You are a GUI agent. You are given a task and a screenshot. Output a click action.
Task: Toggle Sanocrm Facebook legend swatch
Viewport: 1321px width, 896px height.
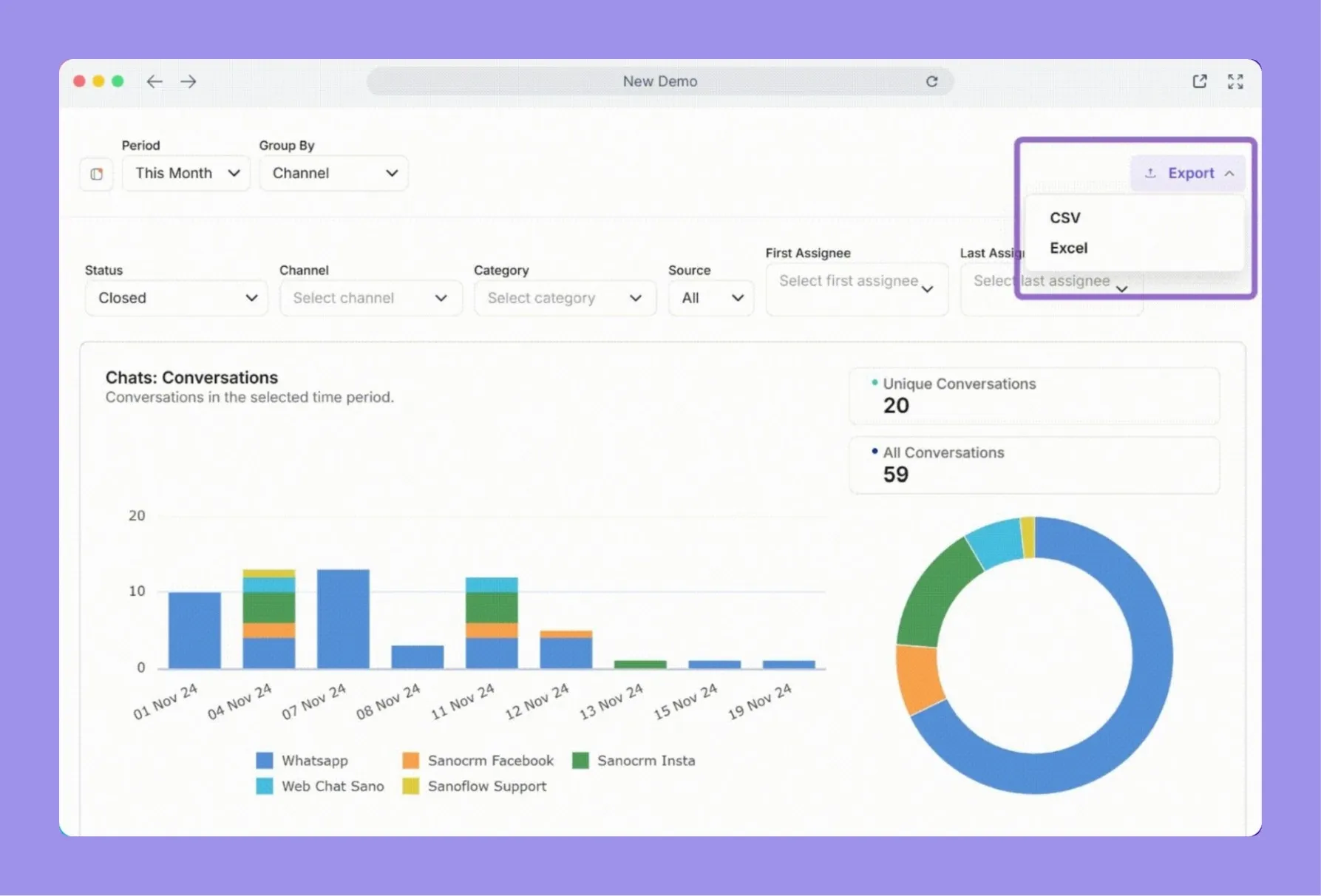(410, 761)
